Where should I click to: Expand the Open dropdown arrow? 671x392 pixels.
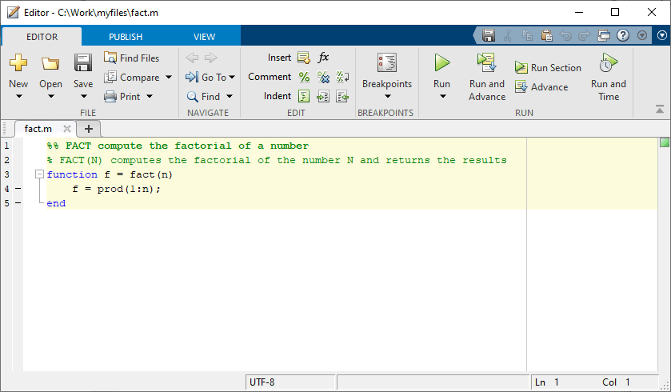51,96
